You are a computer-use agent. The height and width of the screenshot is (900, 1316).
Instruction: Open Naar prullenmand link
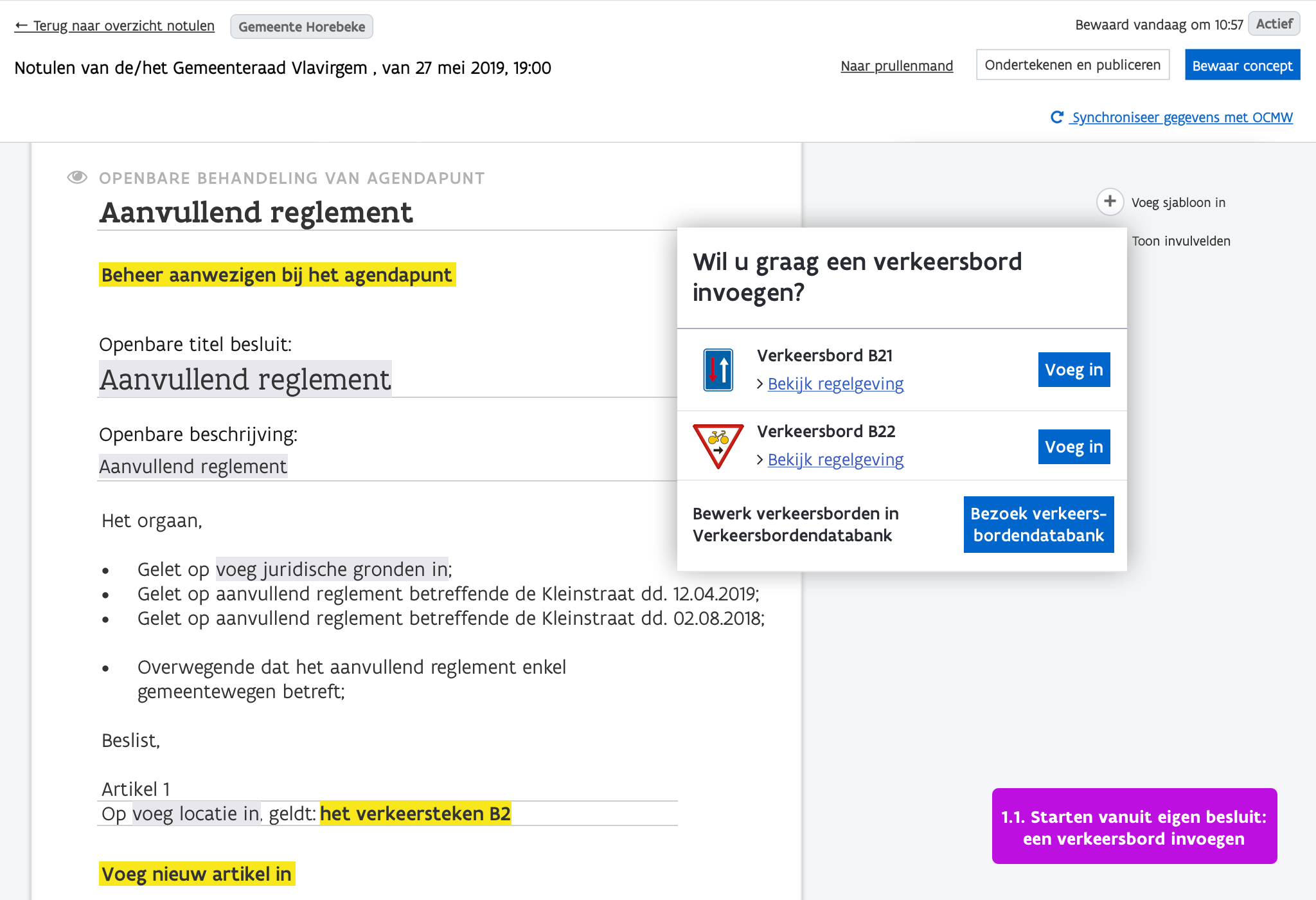896,66
